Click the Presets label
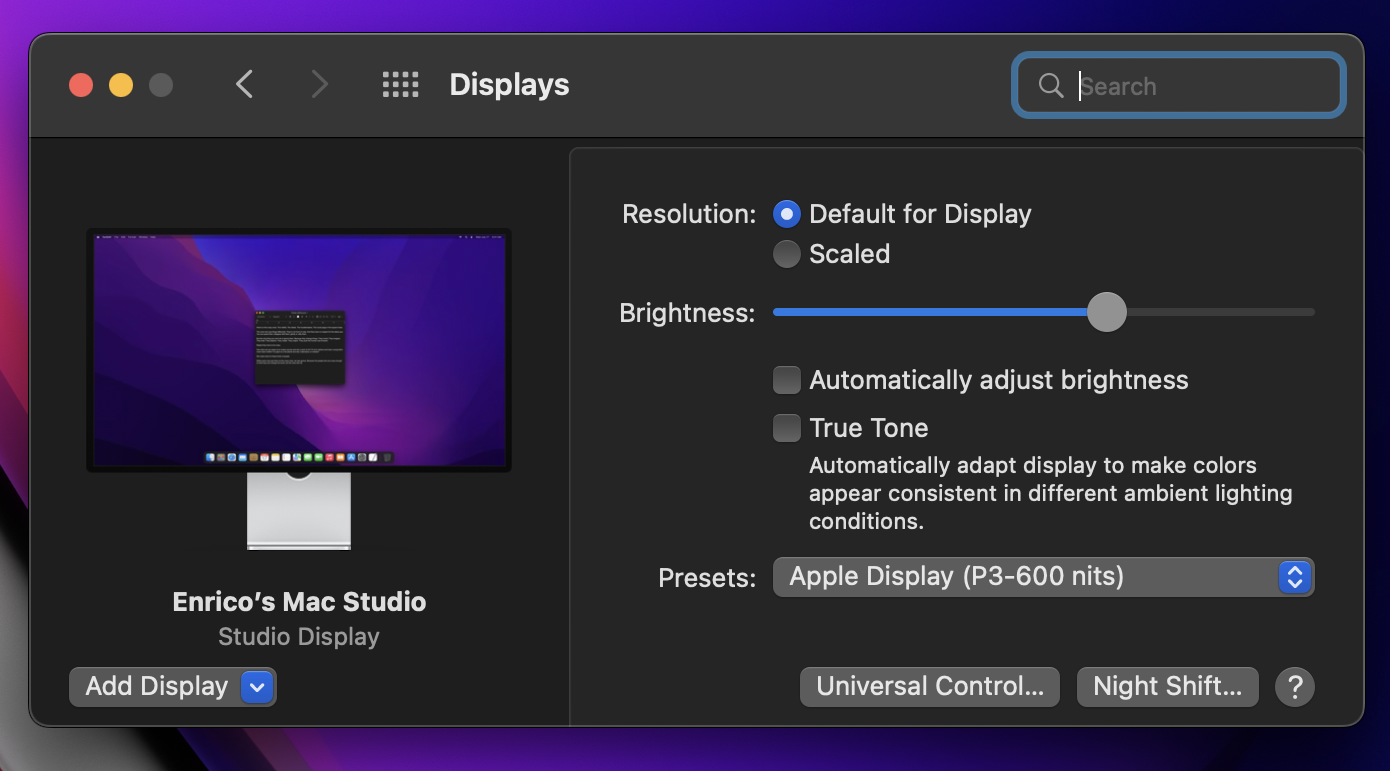 707,578
